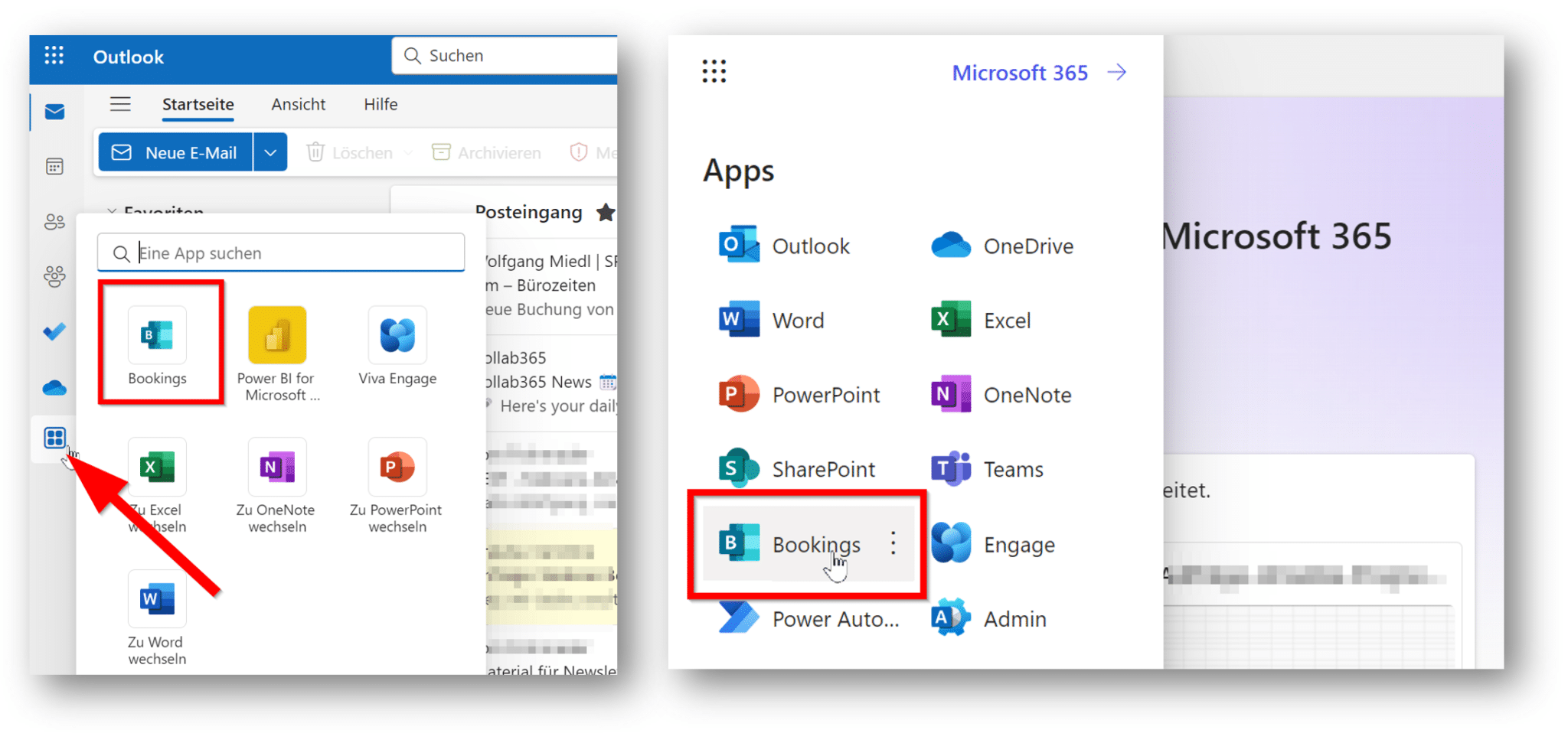Screen dimensions: 1568x743
Task: Open the OneDrive cloud icon in sidebar
Action: [x=54, y=388]
